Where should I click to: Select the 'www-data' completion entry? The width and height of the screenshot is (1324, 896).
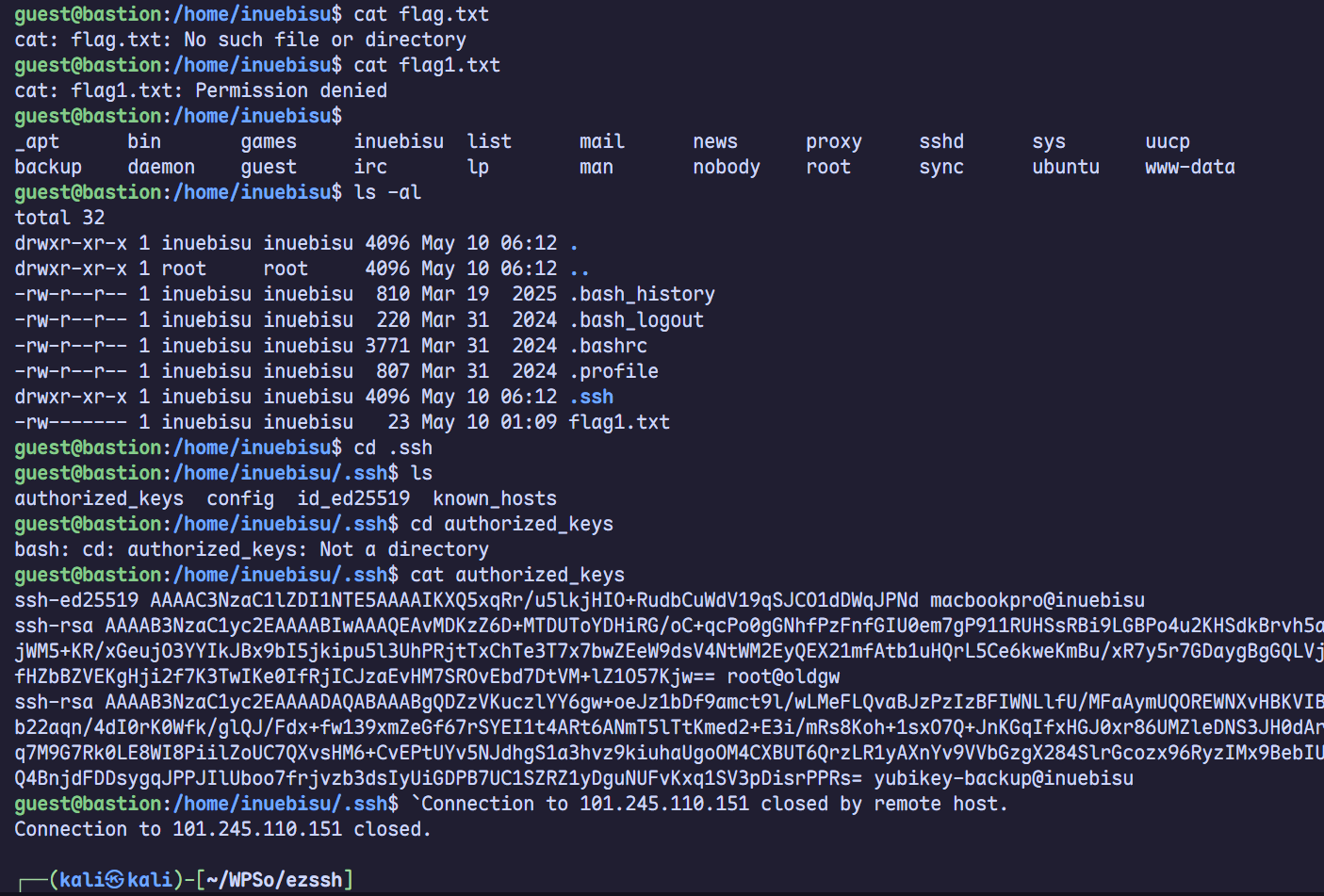1190,167
